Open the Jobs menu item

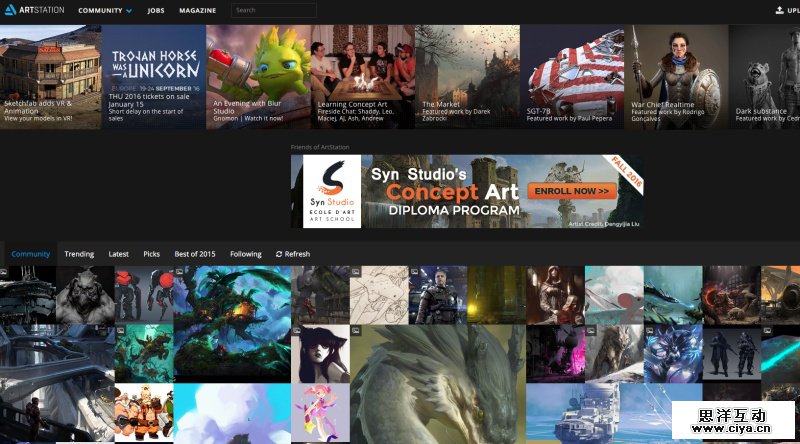pos(155,10)
